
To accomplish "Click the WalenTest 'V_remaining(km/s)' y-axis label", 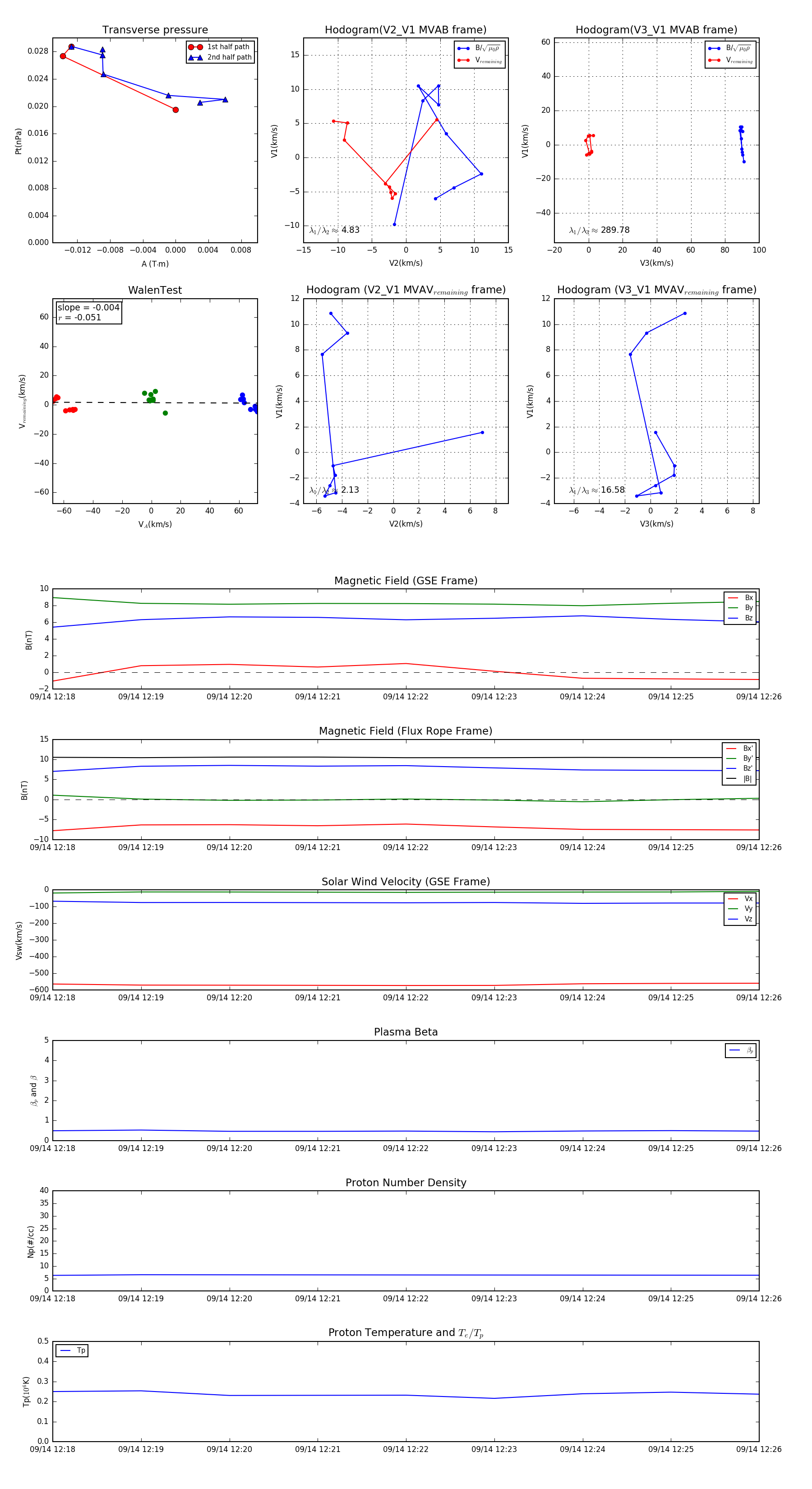I will click(x=23, y=401).
